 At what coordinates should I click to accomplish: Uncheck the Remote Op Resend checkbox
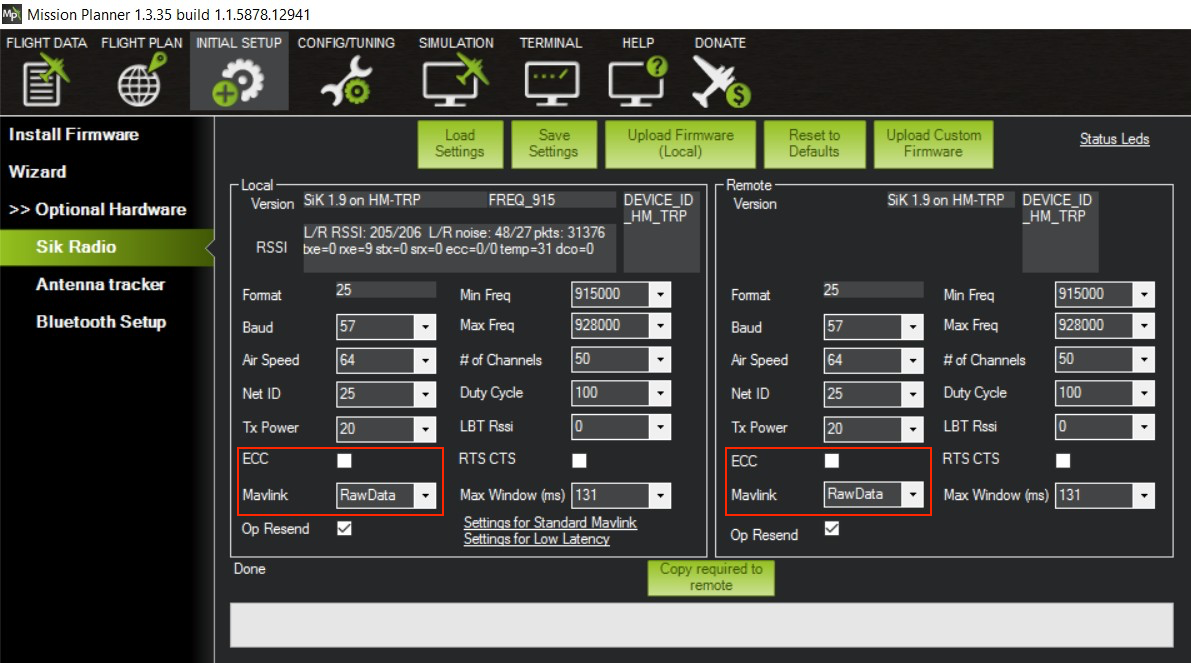(x=832, y=529)
